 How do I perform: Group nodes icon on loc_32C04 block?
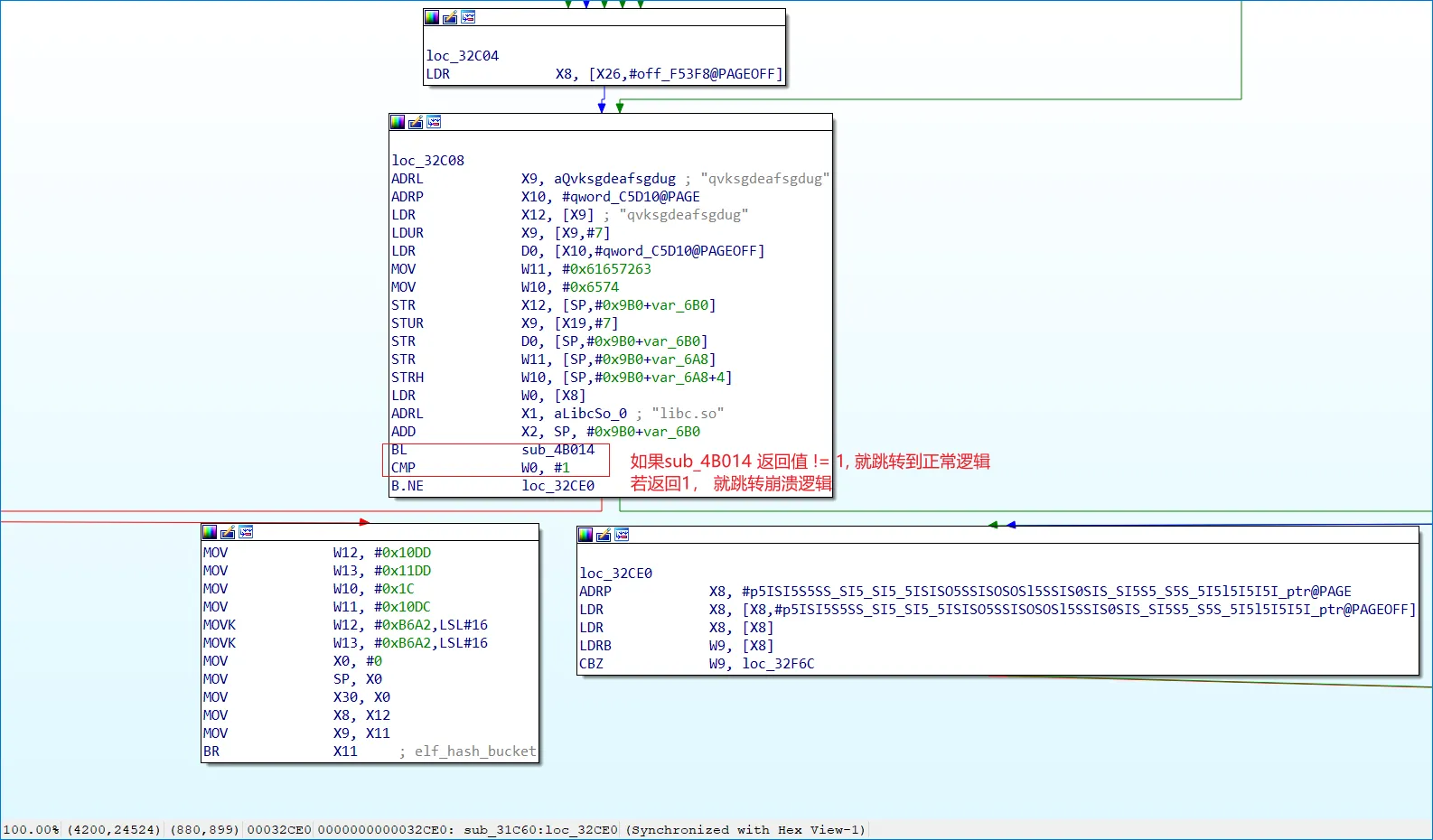pos(468,17)
